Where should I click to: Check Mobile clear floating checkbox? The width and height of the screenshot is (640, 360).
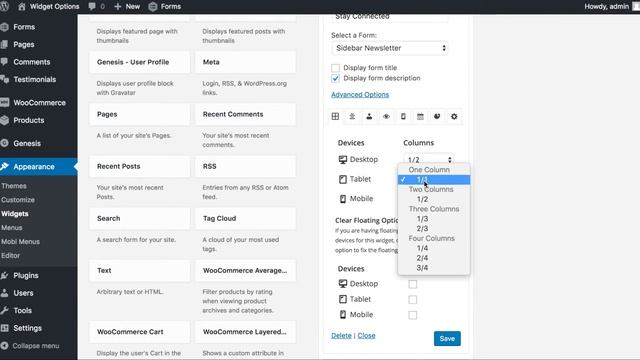(x=413, y=315)
